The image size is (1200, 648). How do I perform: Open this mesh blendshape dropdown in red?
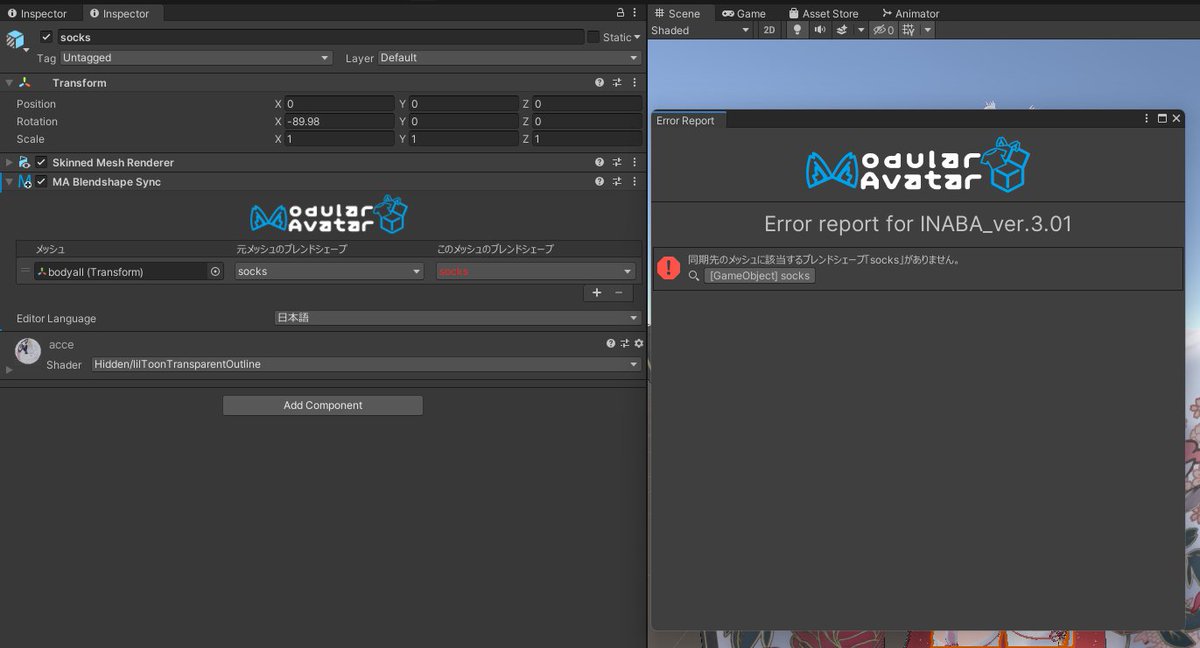536,271
